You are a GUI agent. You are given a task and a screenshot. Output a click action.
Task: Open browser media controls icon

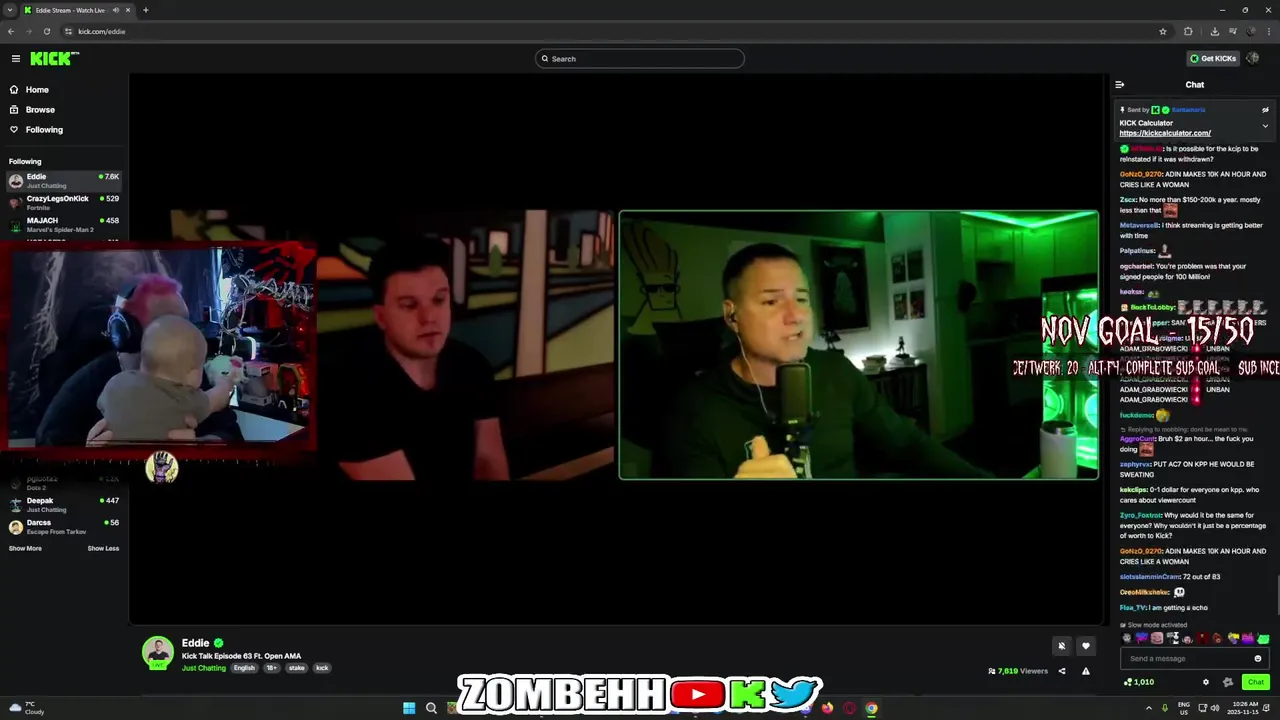coord(1234,31)
